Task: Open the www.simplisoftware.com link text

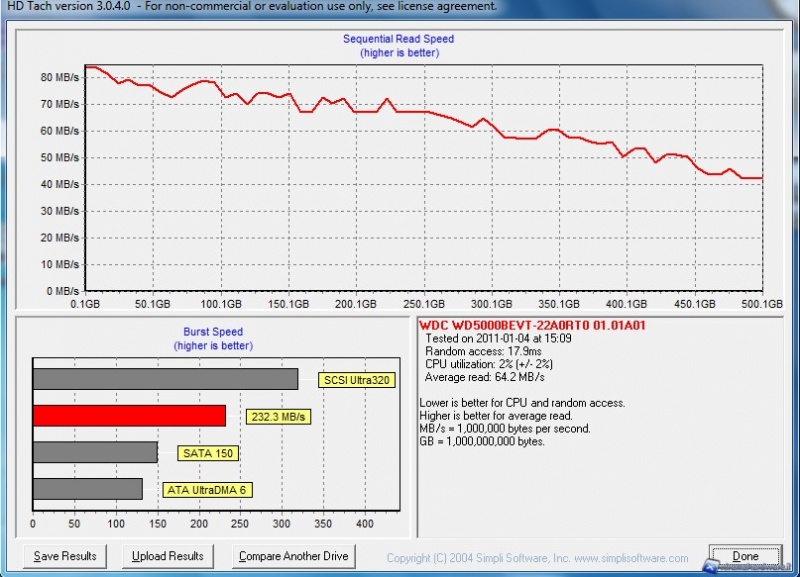Action: 631,558
